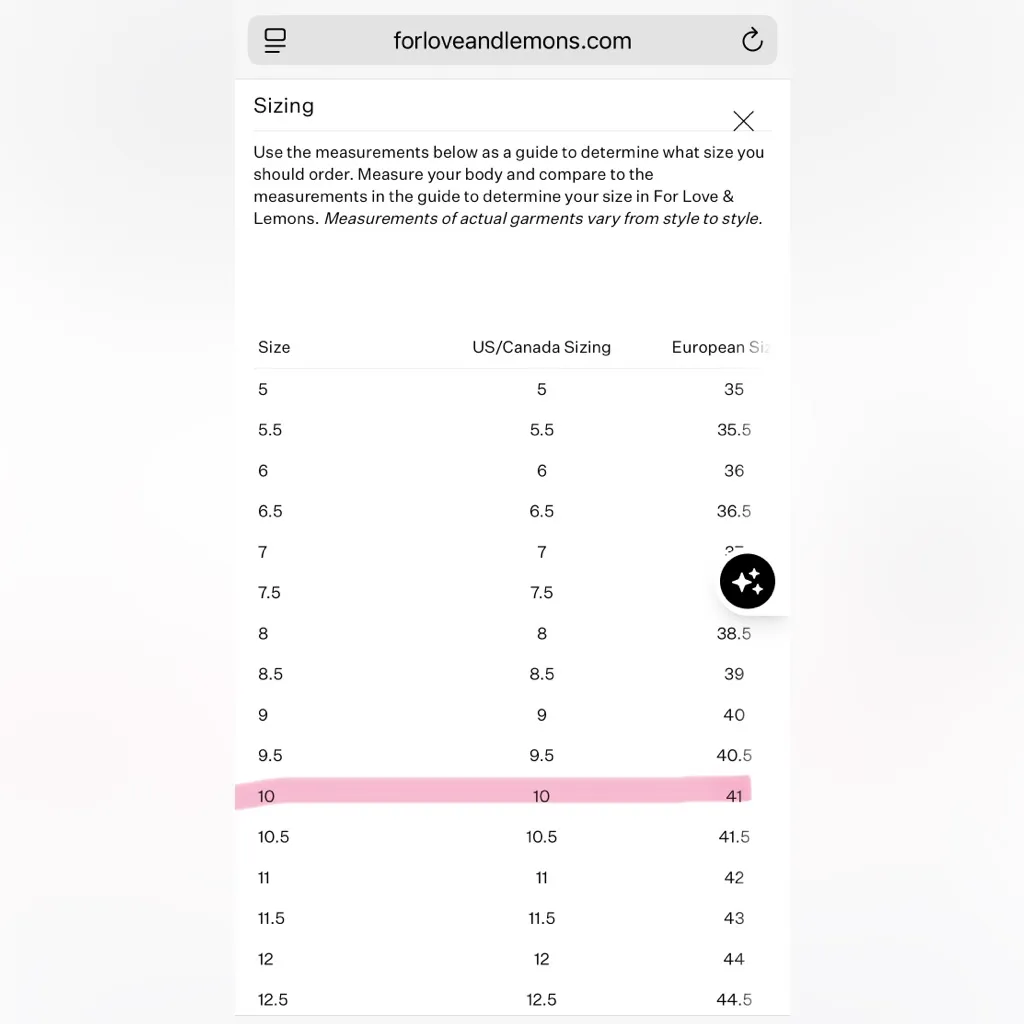Click European size 35

pyautogui.click(x=734, y=389)
